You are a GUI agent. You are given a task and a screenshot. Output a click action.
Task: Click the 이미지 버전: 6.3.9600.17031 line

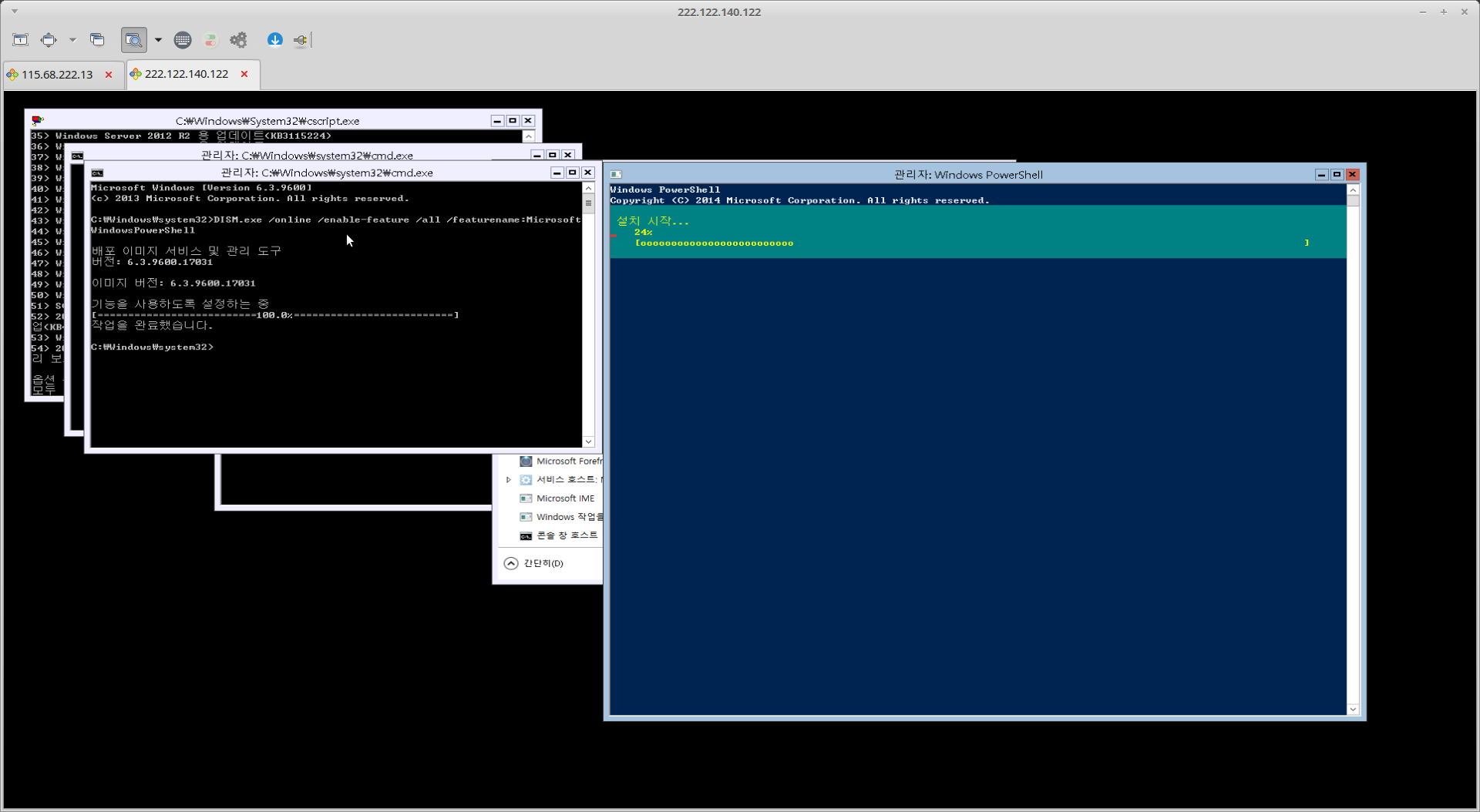point(173,283)
